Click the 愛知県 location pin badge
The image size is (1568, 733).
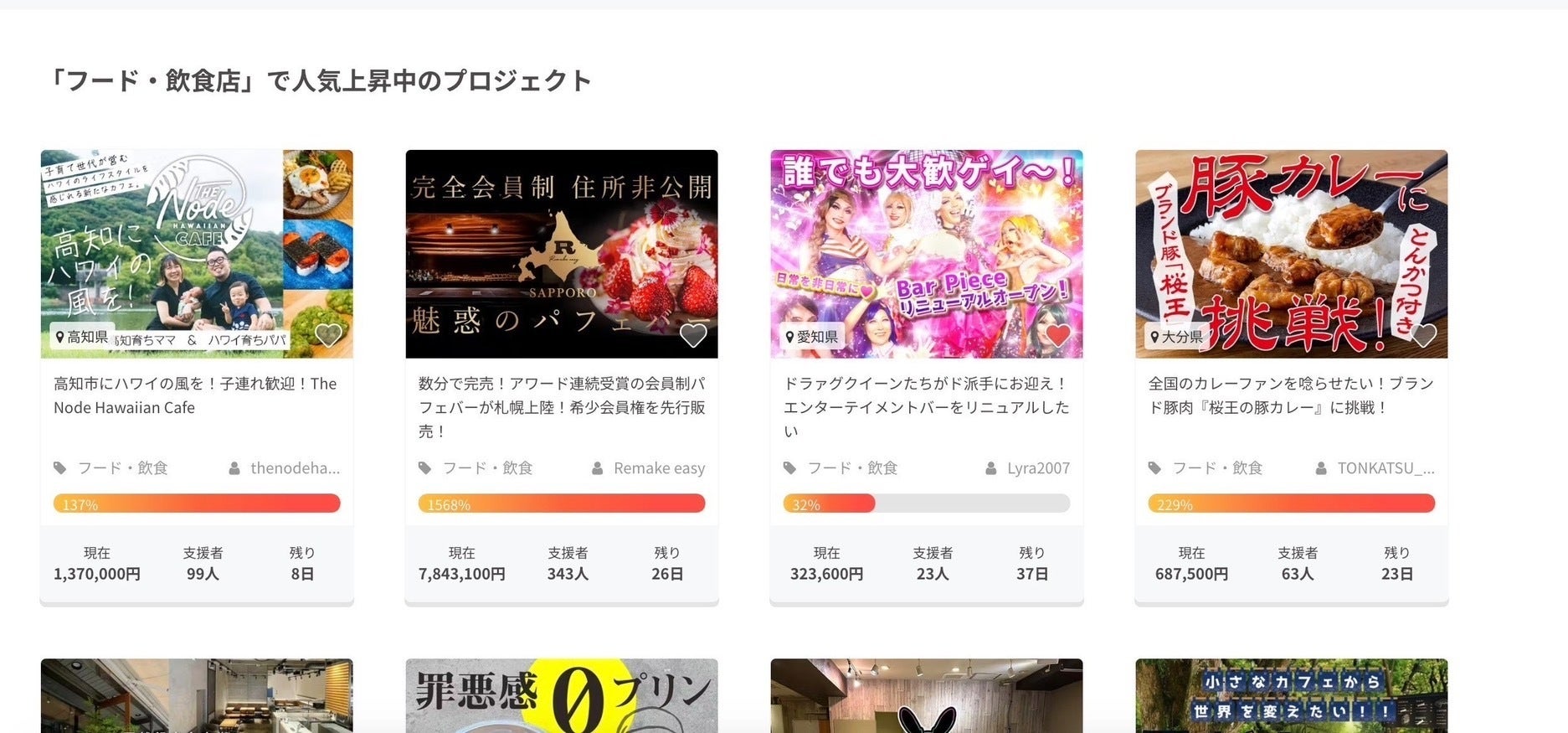click(812, 337)
